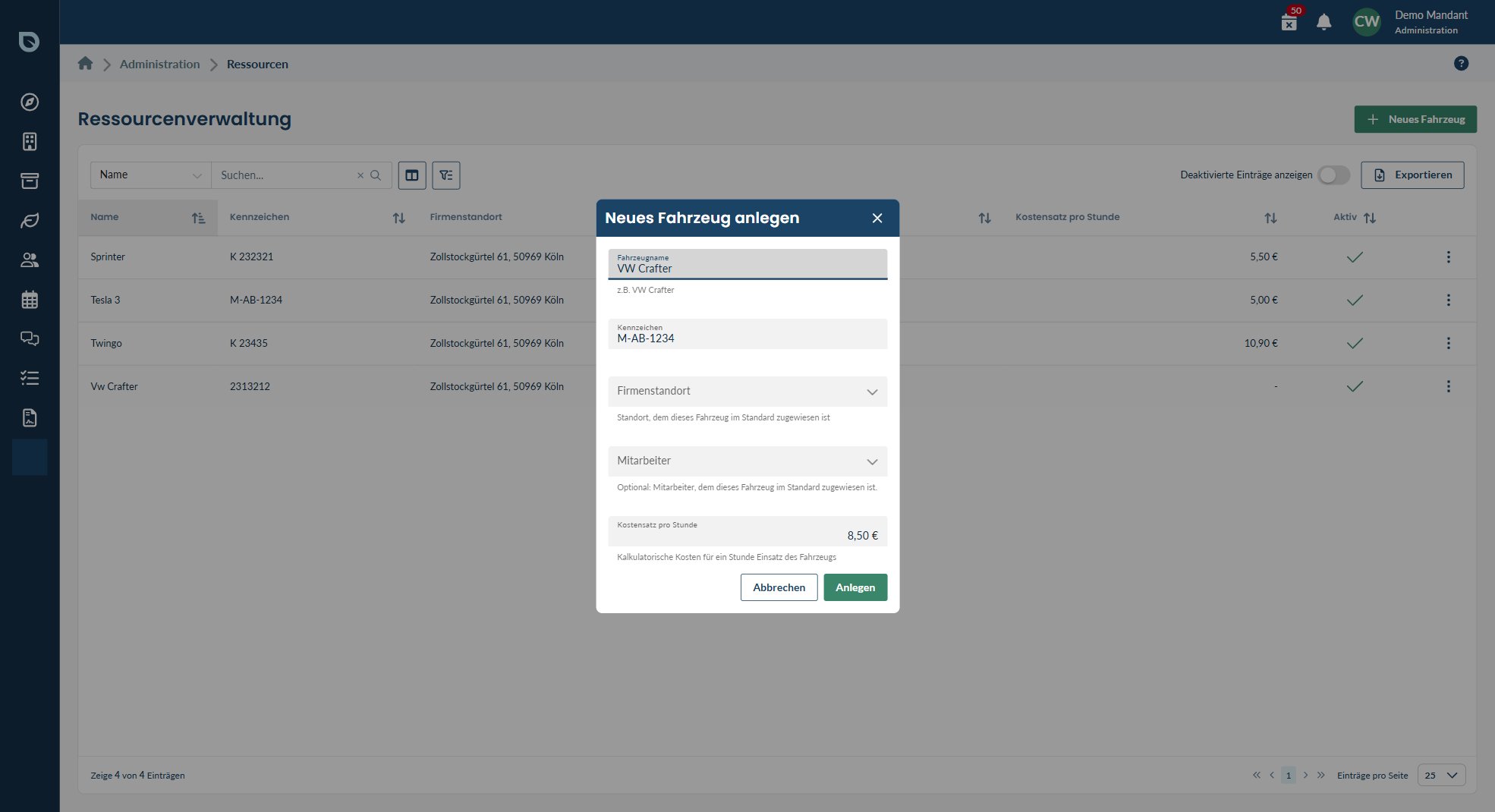The height and width of the screenshot is (812, 1495).
Task: Open the people/users sidebar icon
Action: click(x=30, y=260)
